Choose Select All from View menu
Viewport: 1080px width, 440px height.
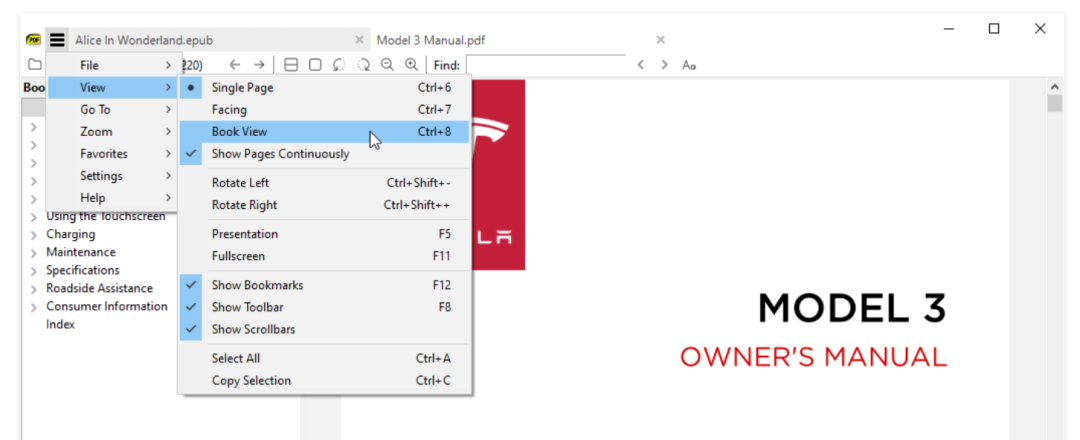click(324, 359)
